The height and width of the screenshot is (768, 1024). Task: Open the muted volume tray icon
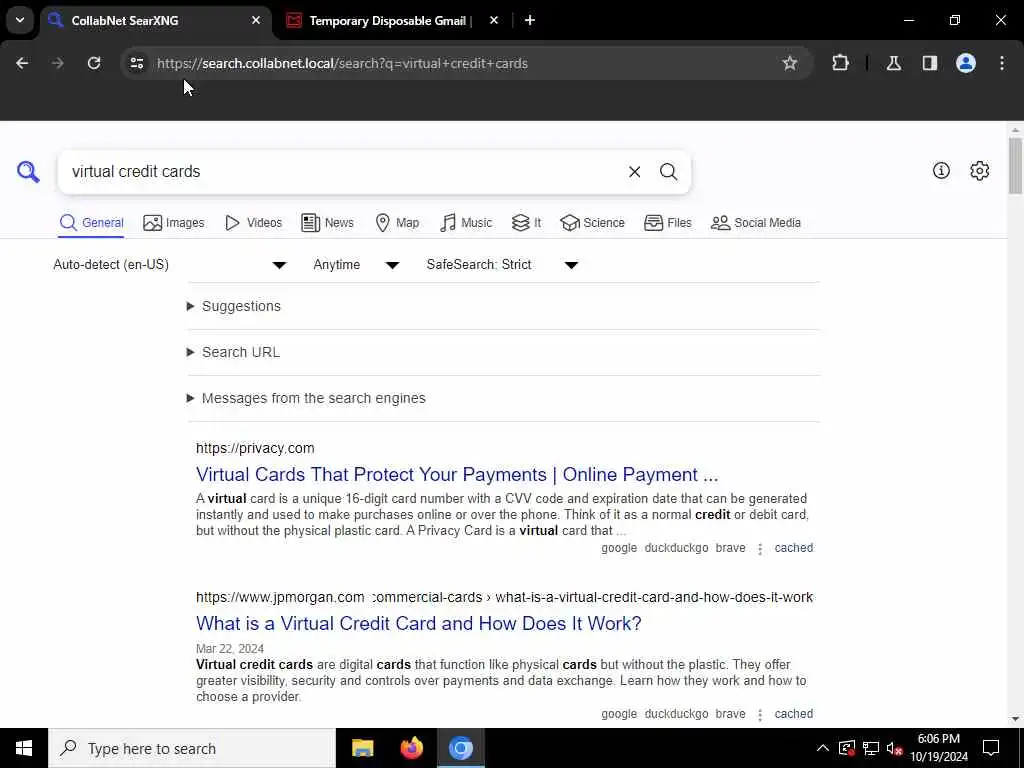coord(895,748)
